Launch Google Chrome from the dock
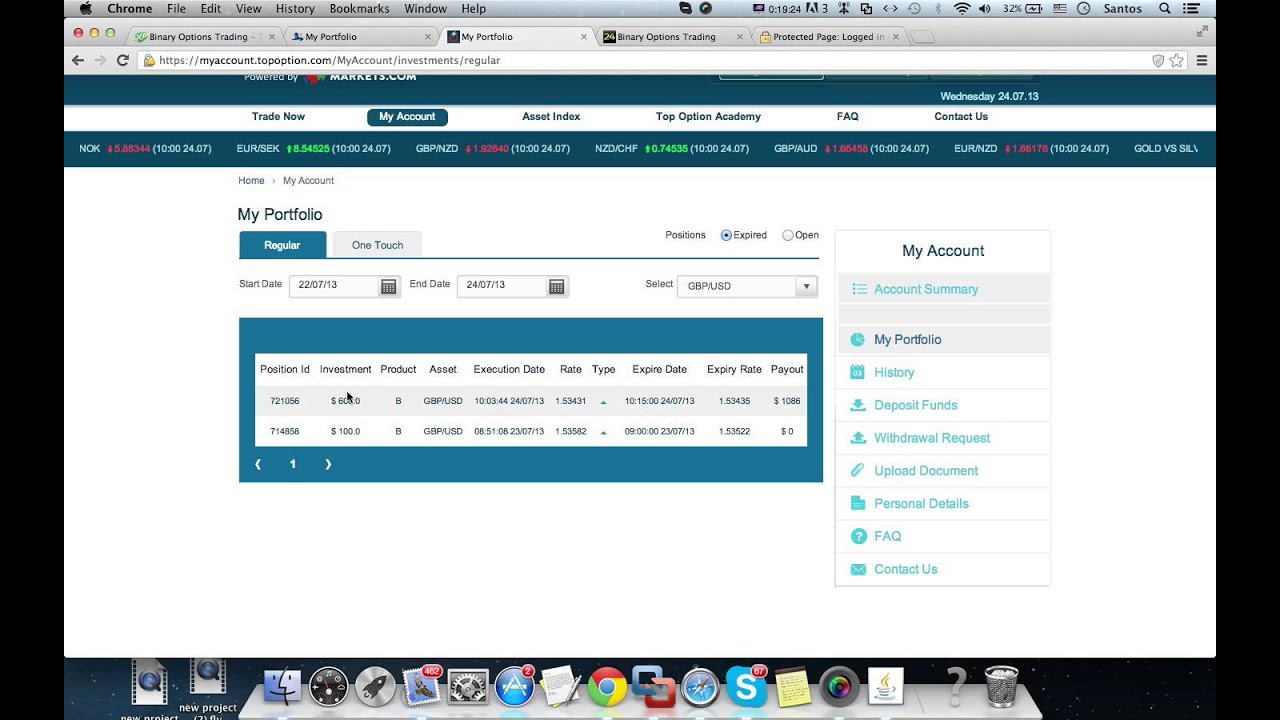1280x720 pixels. click(x=607, y=687)
